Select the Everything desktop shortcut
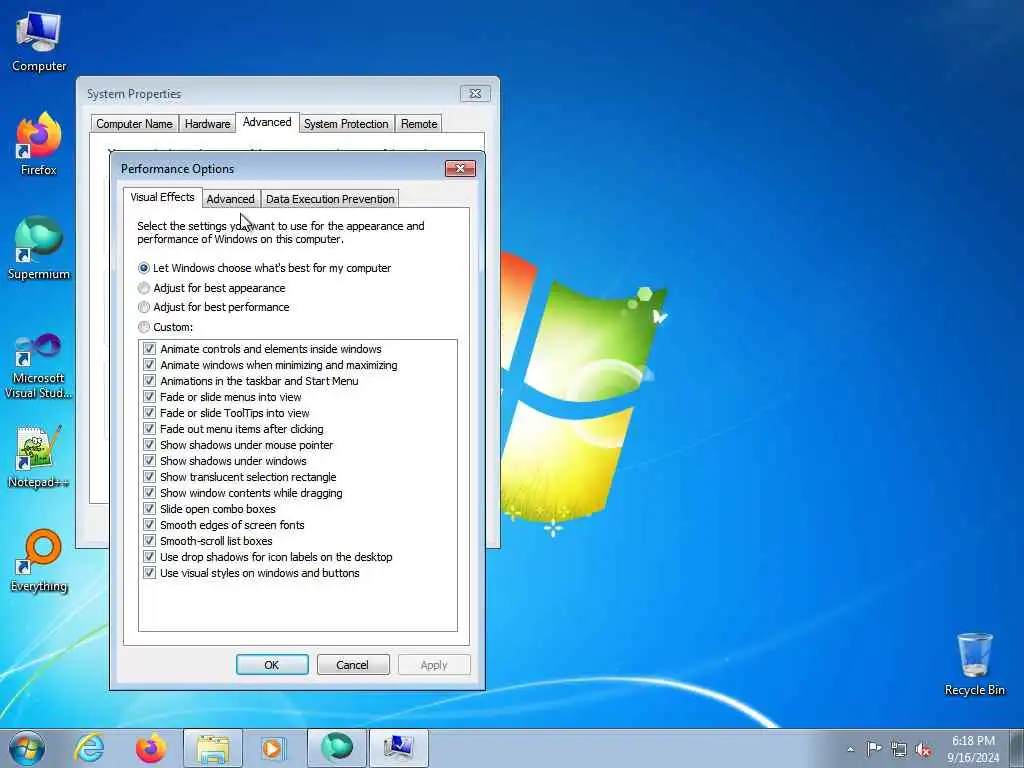 coord(39,561)
